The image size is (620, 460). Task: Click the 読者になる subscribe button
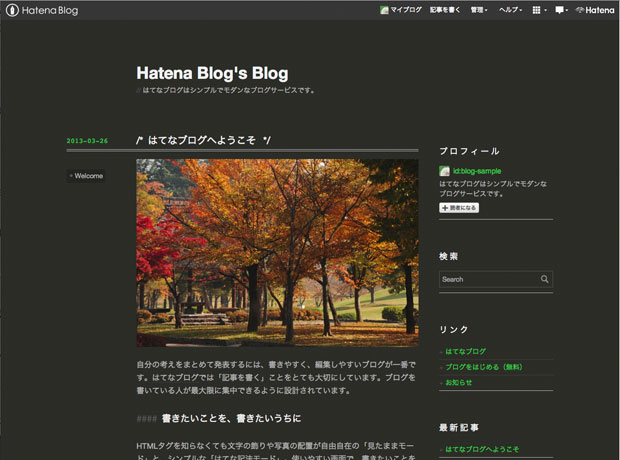click(x=459, y=208)
